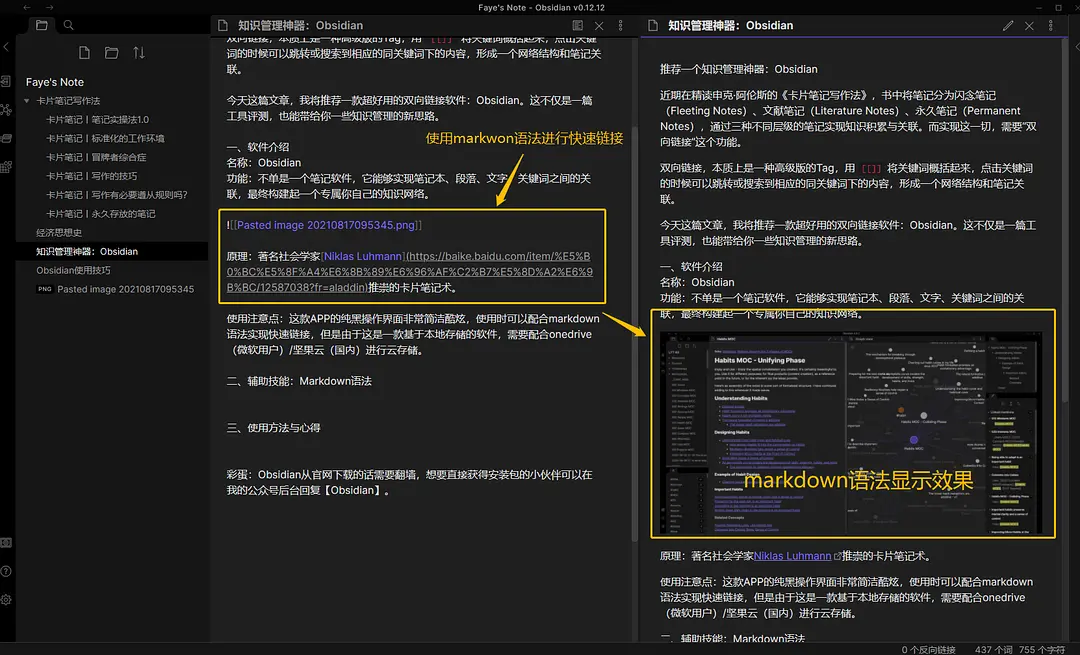1080x655 pixels.
Task: Click the Niklas Luhmann text in the editor
Action: point(363,256)
